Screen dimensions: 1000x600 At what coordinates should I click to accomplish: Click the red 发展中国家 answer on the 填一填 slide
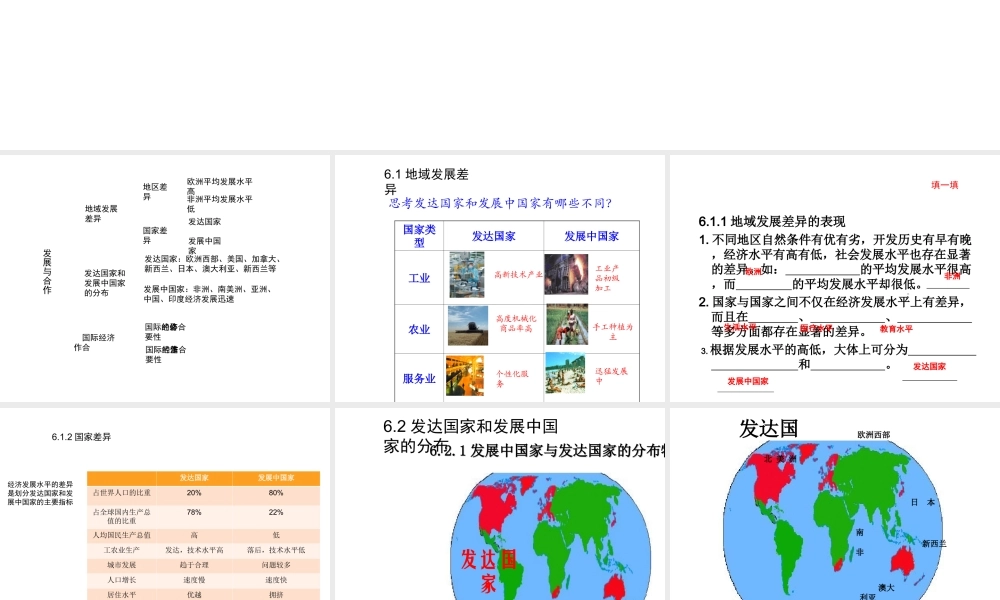(747, 381)
